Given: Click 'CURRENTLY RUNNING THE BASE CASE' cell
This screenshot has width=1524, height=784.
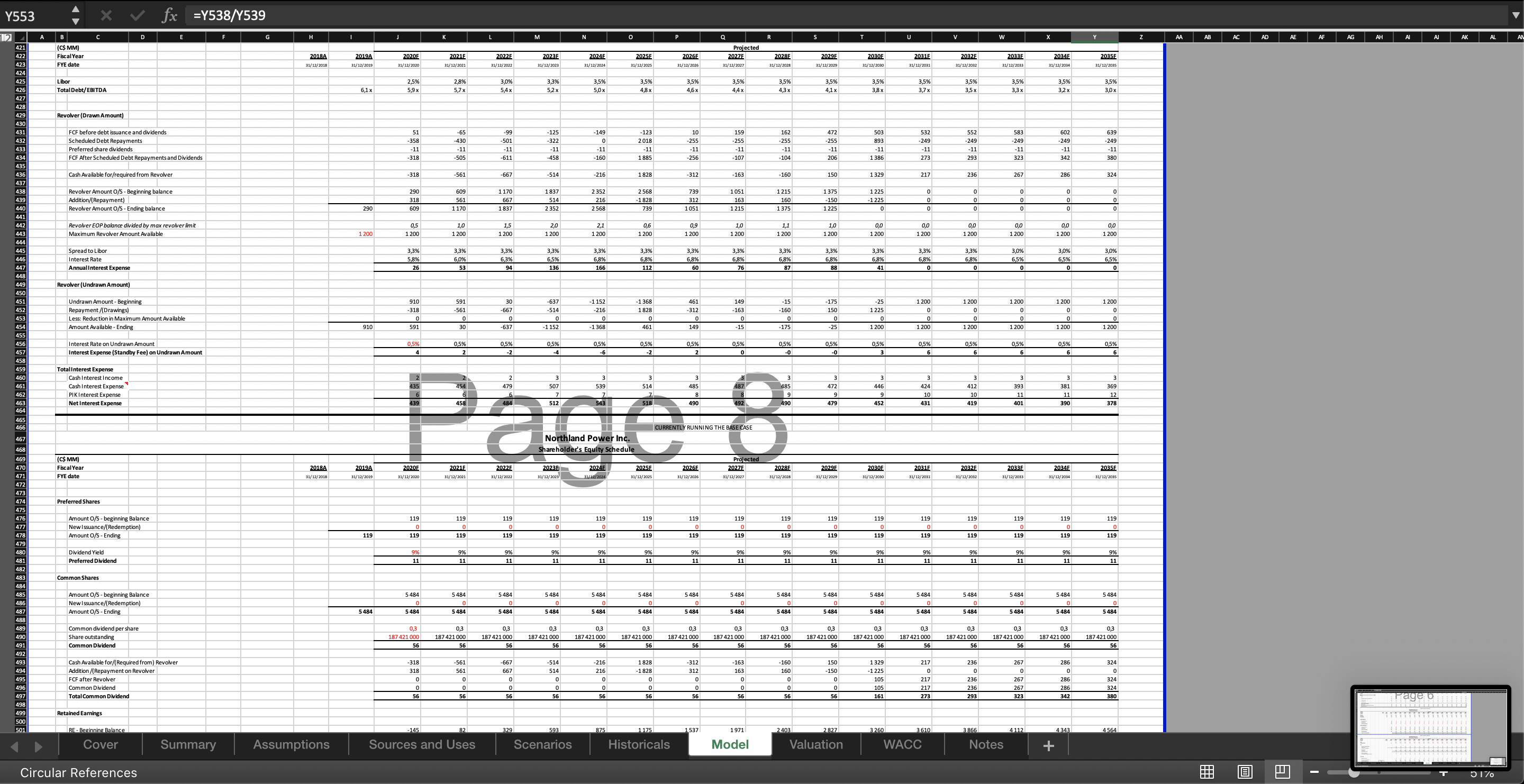Looking at the screenshot, I should click(x=703, y=427).
